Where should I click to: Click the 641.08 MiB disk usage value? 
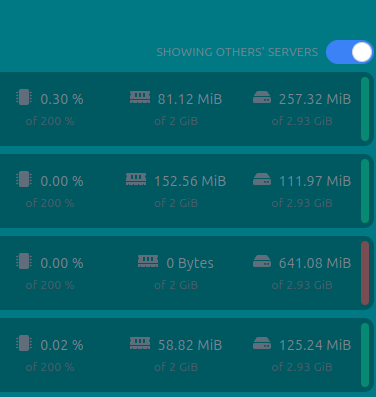point(315,263)
